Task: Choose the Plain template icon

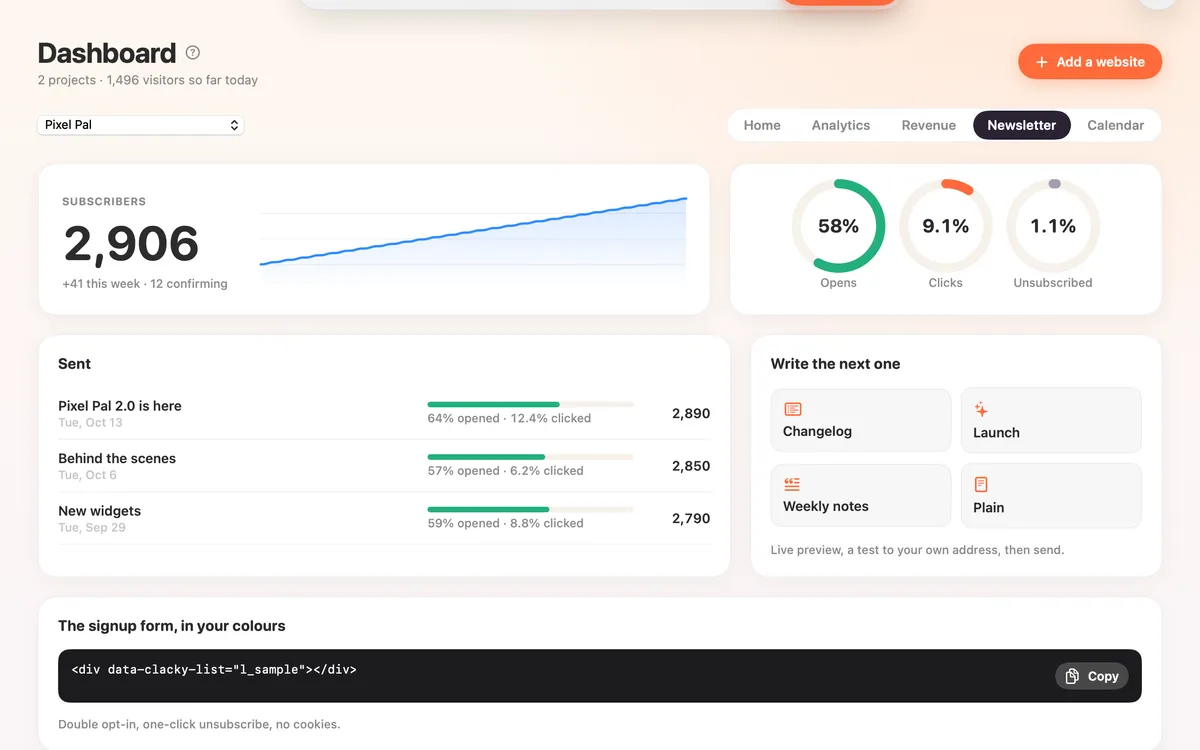Action: point(981,484)
